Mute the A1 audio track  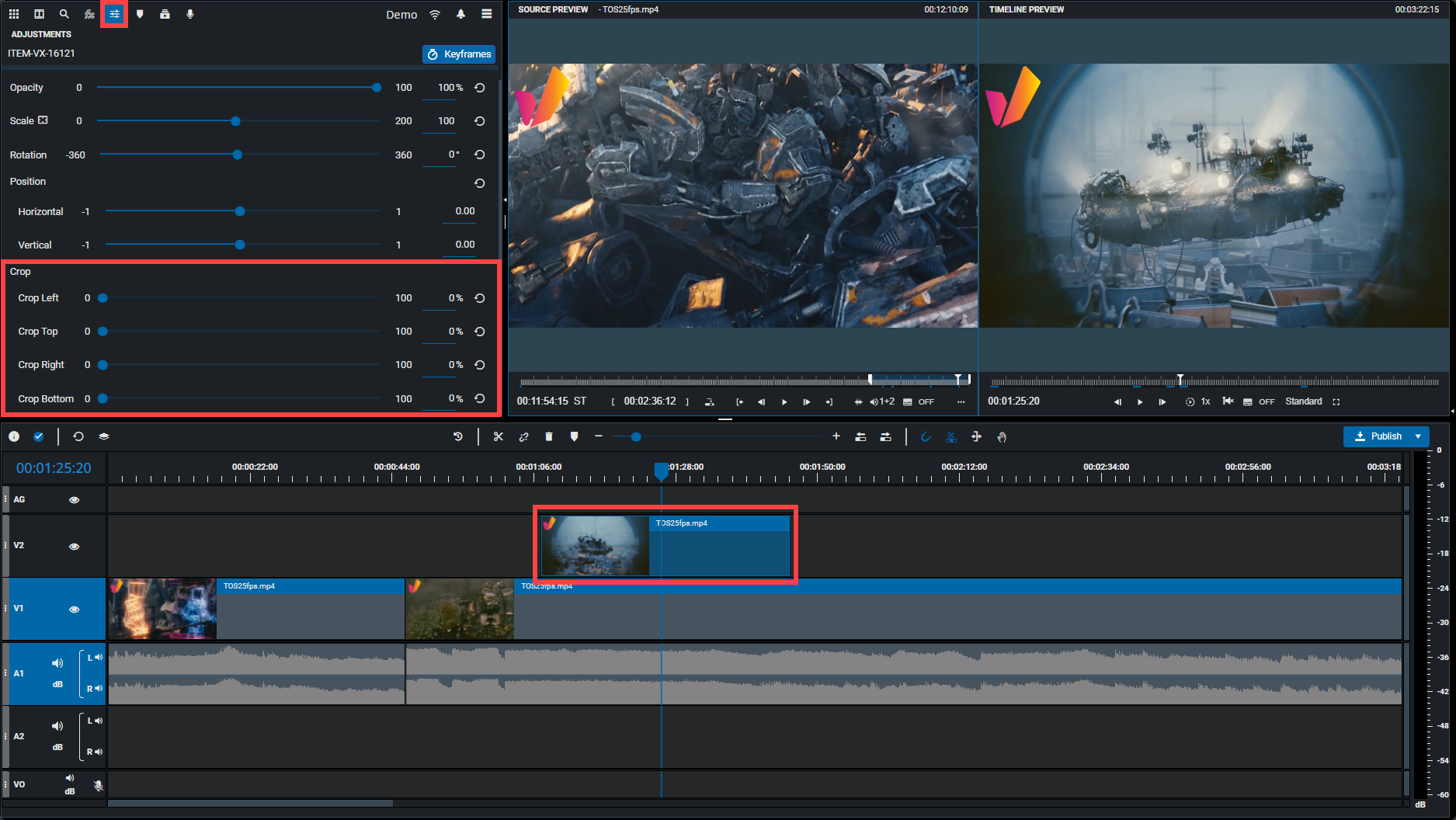57,662
